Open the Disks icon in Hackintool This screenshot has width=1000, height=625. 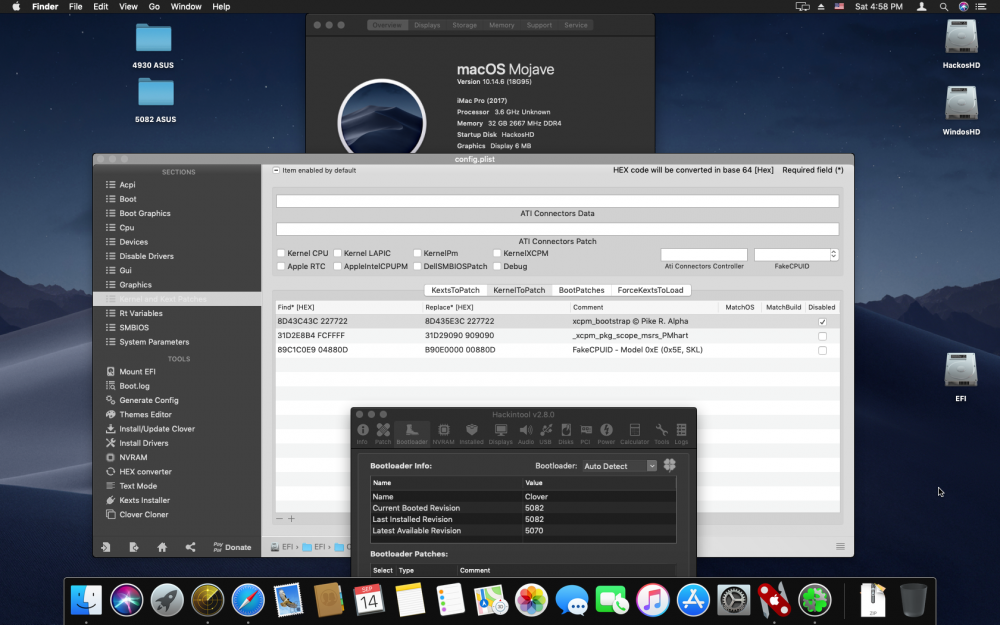(566, 433)
